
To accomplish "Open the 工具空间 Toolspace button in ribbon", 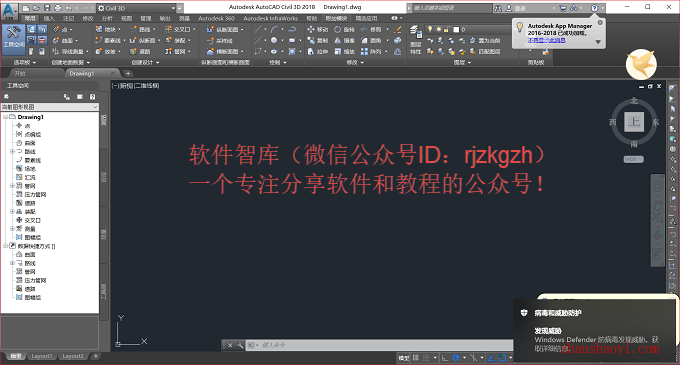I will [x=13, y=39].
